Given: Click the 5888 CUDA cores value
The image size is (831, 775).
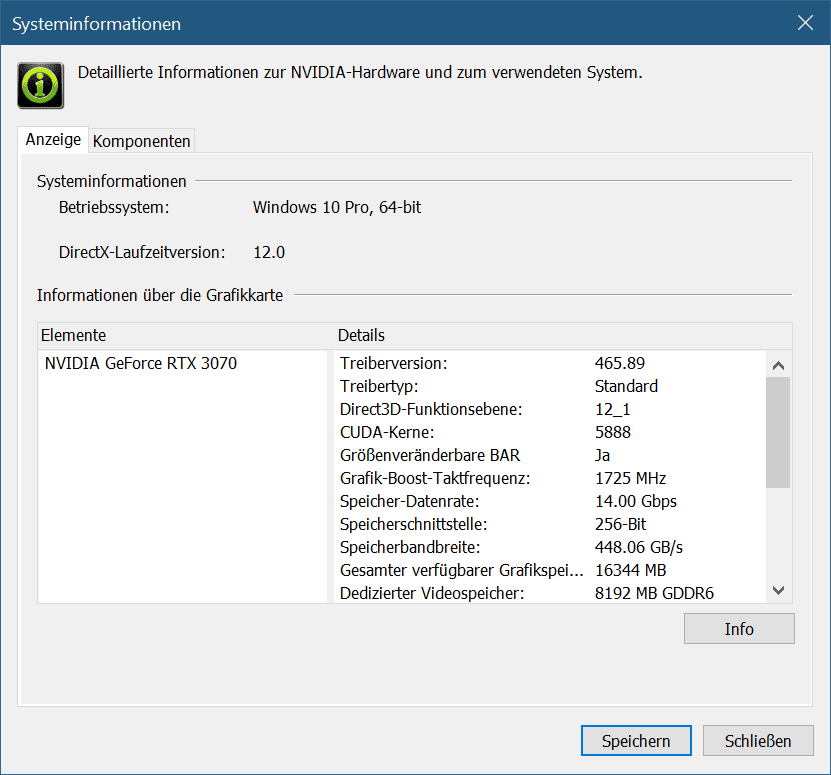Looking at the screenshot, I should (613, 432).
